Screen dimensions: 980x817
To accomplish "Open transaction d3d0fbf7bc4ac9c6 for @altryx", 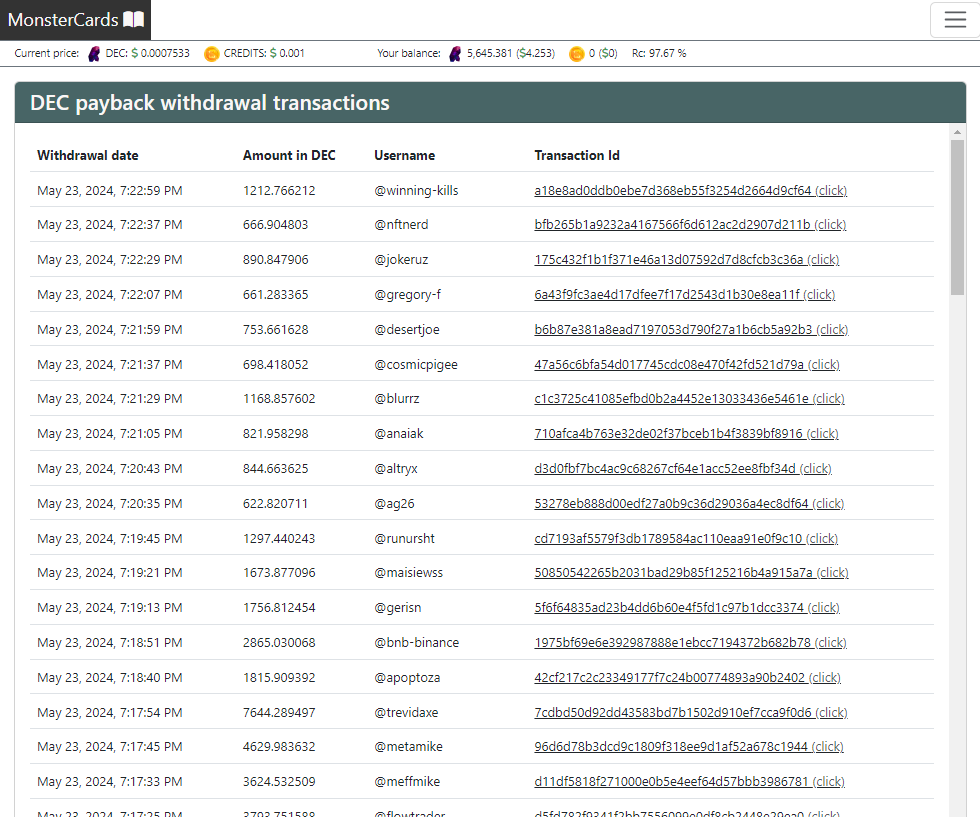I will click(683, 469).
